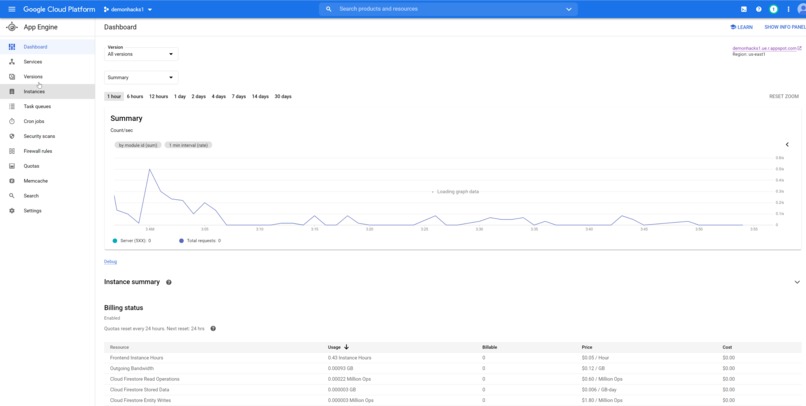Select the 7 days time range
The height and width of the screenshot is (406, 806).
[239, 96]
